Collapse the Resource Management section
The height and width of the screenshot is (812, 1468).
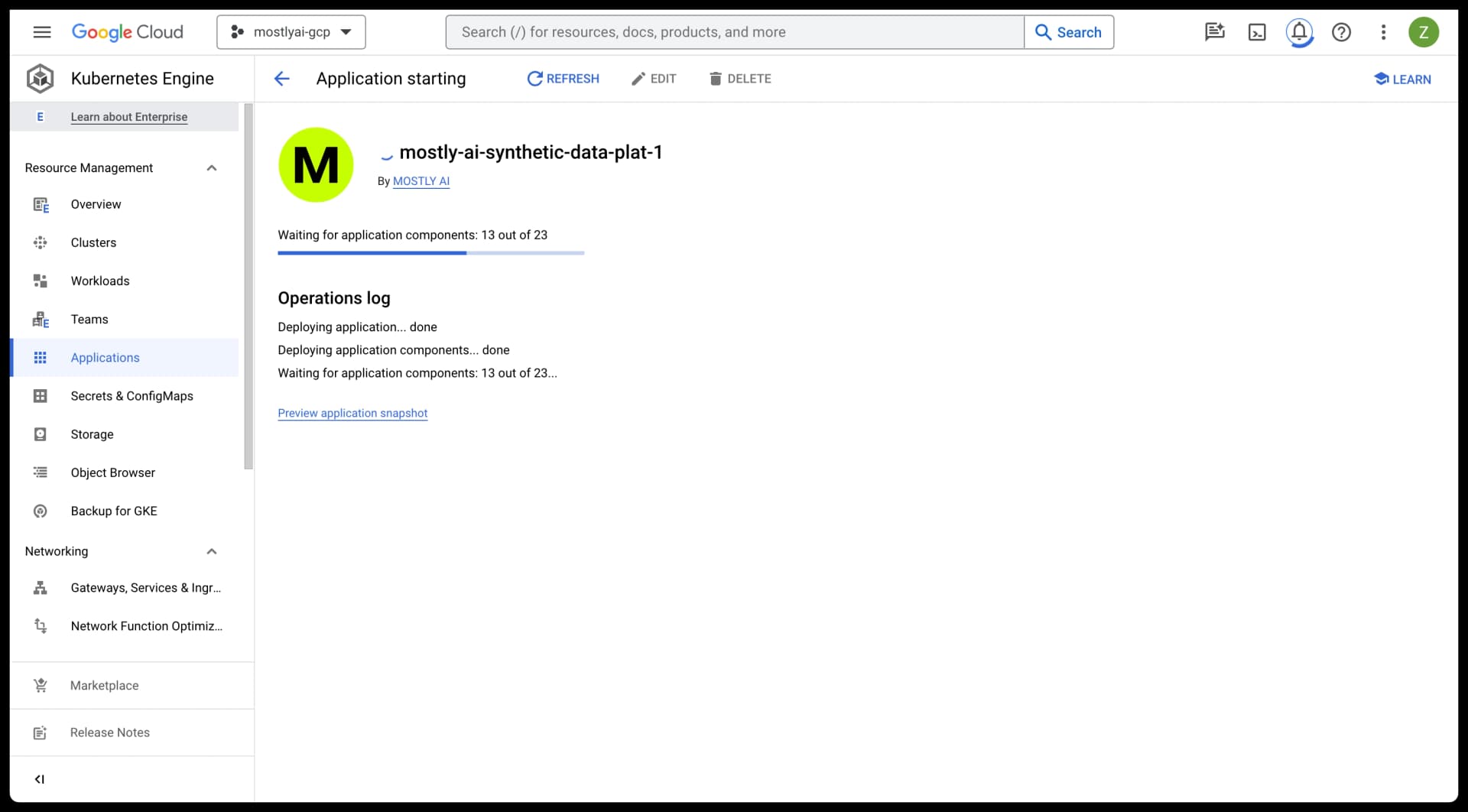tap(212, 167)
